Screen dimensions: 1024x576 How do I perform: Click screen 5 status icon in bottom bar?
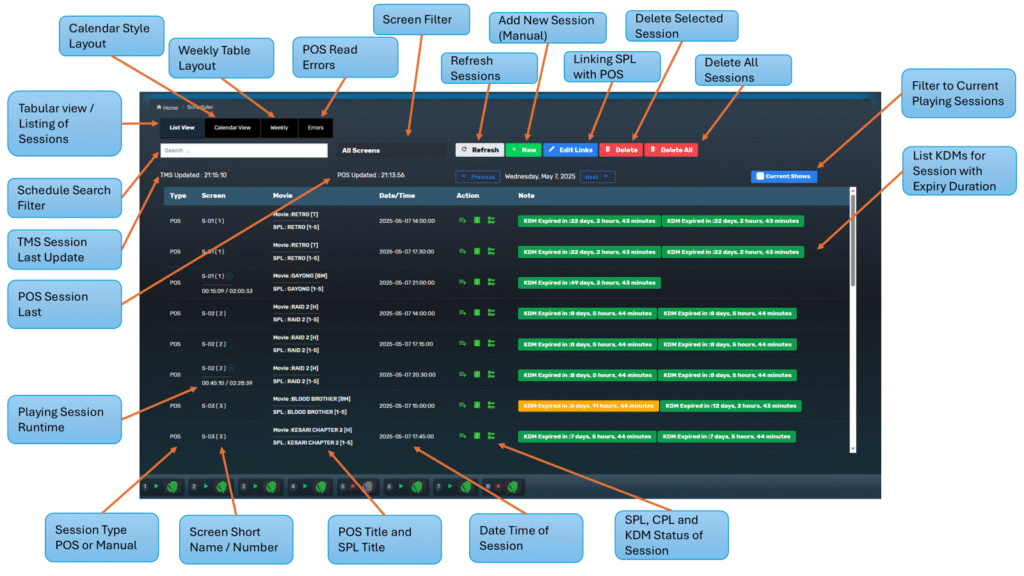(x=367, y=487)
